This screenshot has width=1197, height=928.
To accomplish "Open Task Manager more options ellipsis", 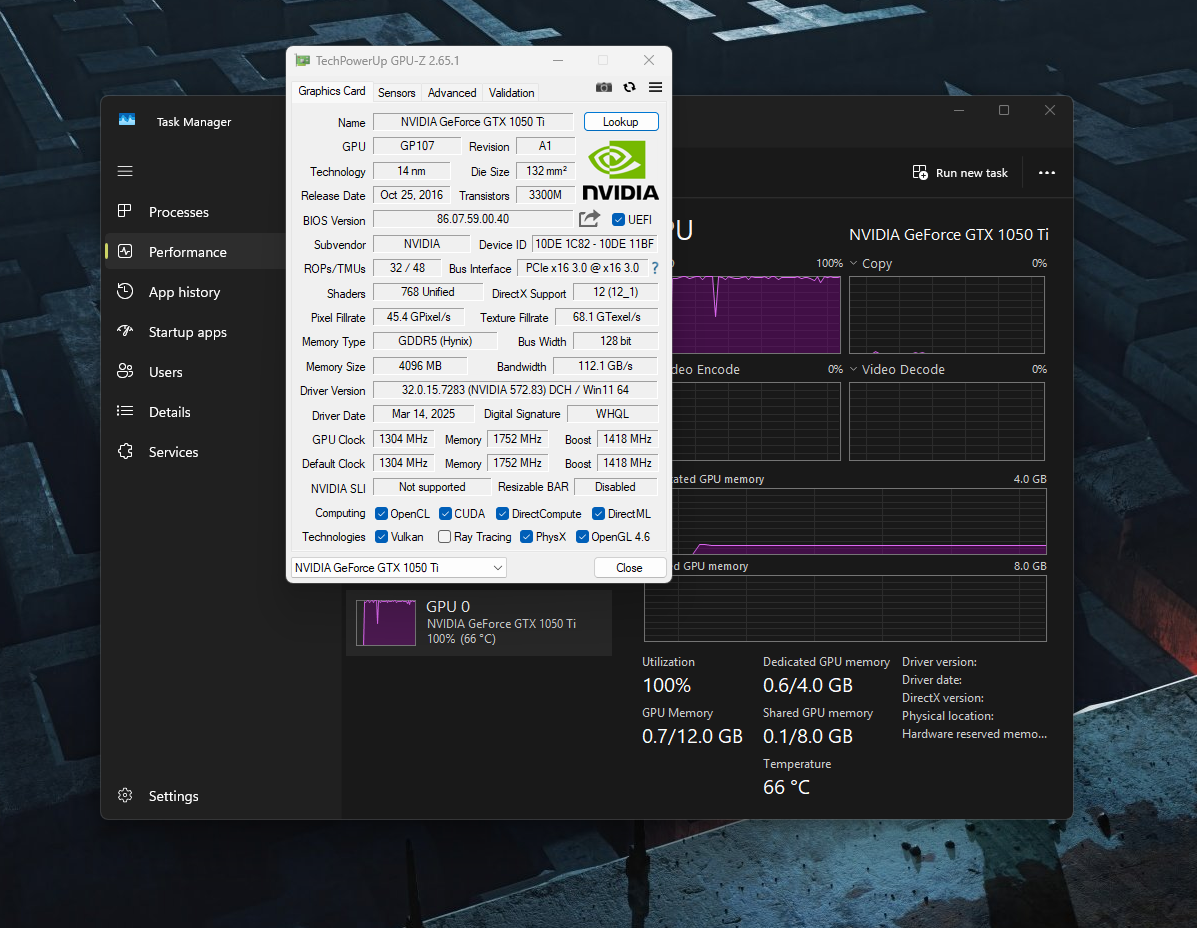I will [x=1047, y=172].
